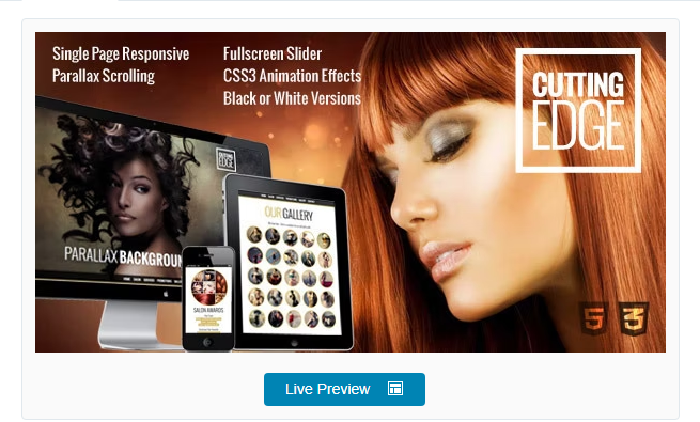Click the iPad home button
This screenshot has width=700, height=422.
coord(294,343)
